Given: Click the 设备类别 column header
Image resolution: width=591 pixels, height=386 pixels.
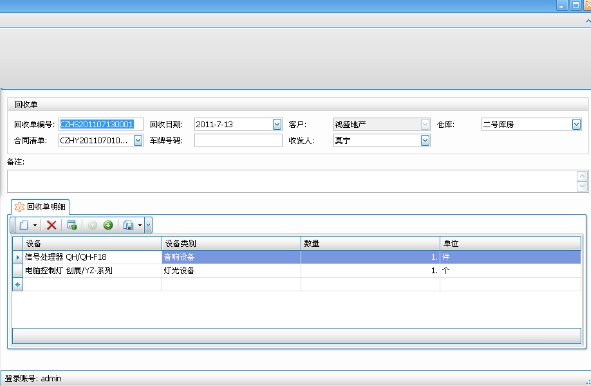Looking at the screenshot, I should coord(231,244).
